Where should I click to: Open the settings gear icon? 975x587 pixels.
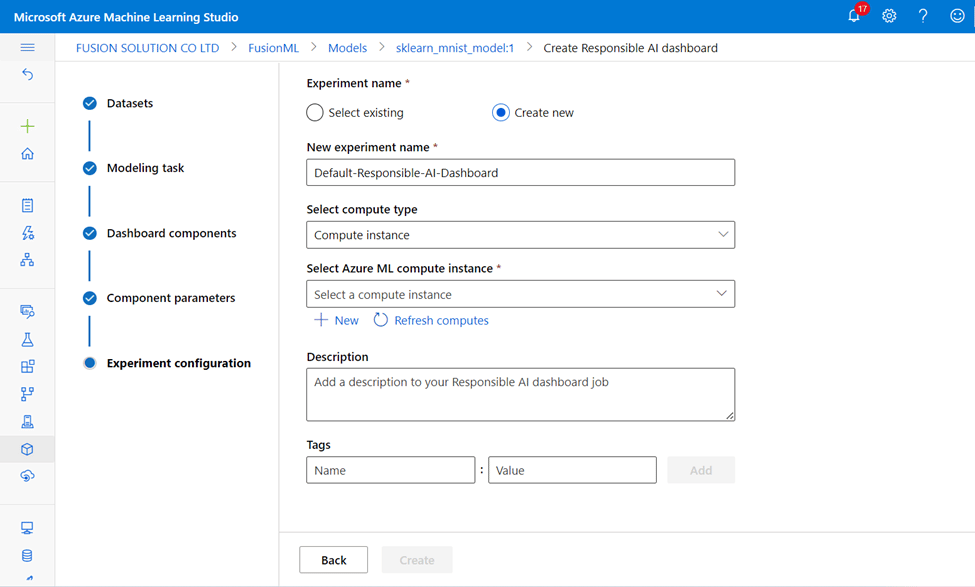click(889, 16)
